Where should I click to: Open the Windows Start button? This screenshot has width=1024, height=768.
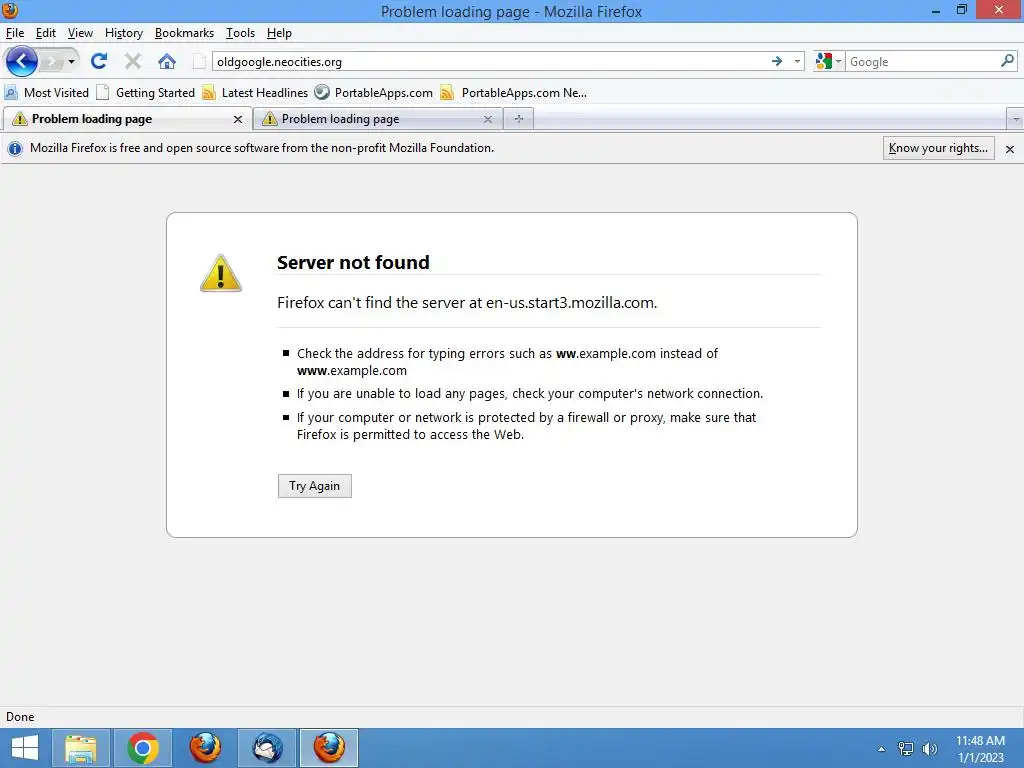click(x=25, y=748)
